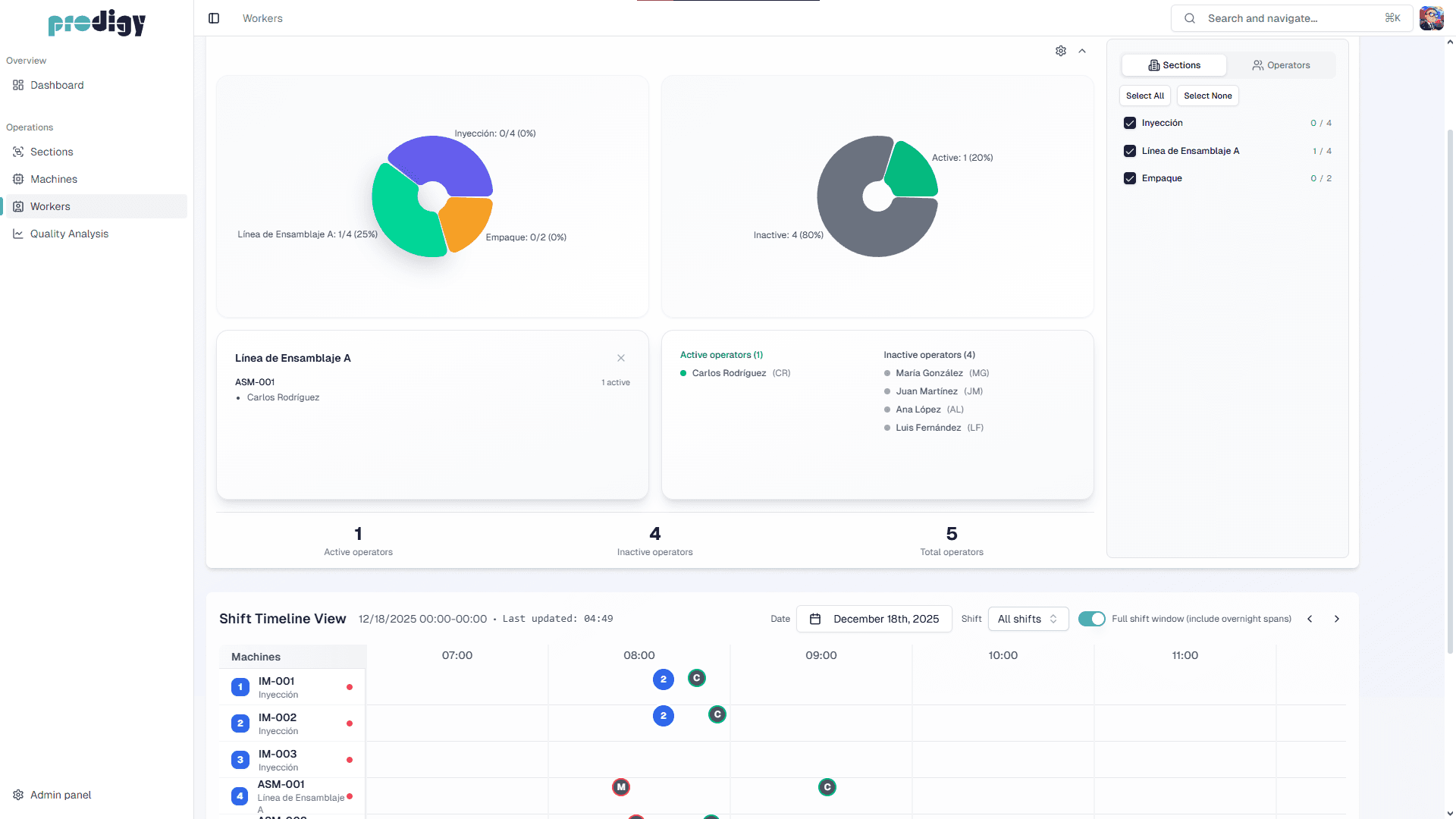Open the All shifts dropdown
The width and height of the screenshot is (1456, 819).
point(1028,619)
